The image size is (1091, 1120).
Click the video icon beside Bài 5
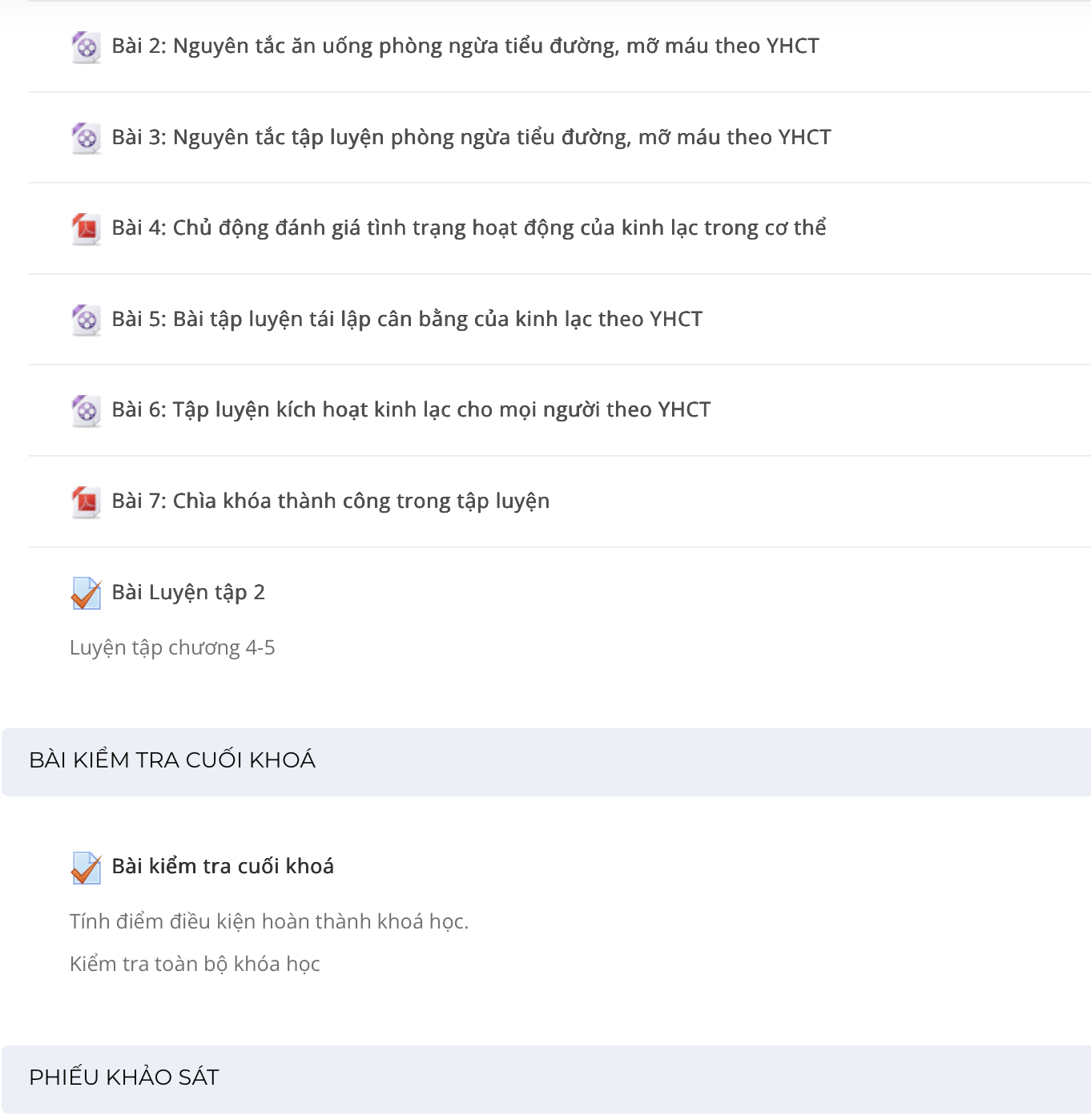[86, 320]
